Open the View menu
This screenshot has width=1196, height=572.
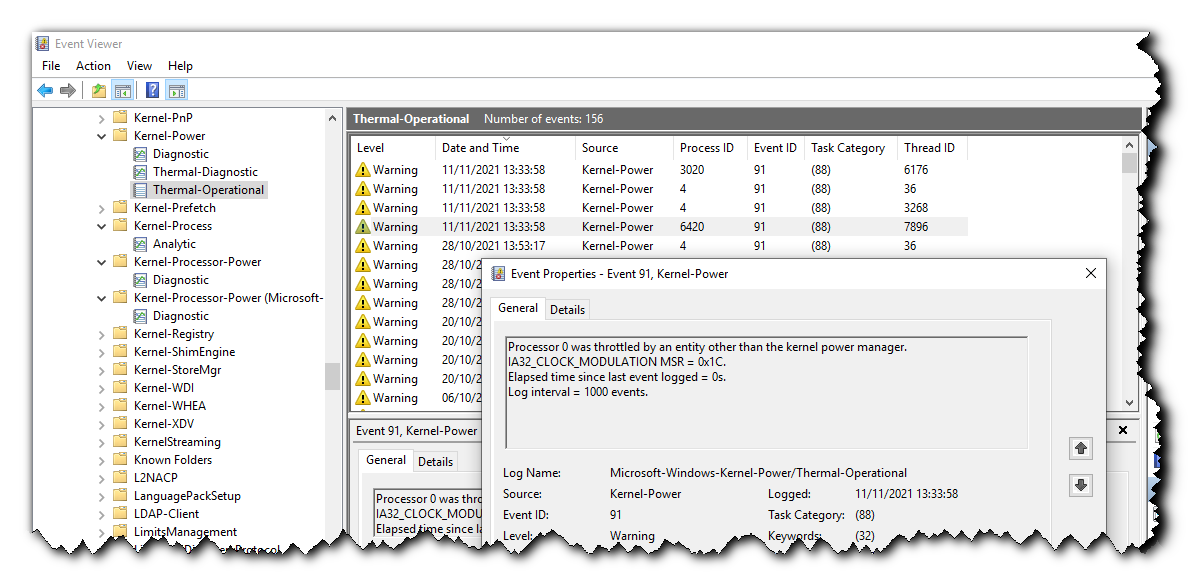(140, 66)
